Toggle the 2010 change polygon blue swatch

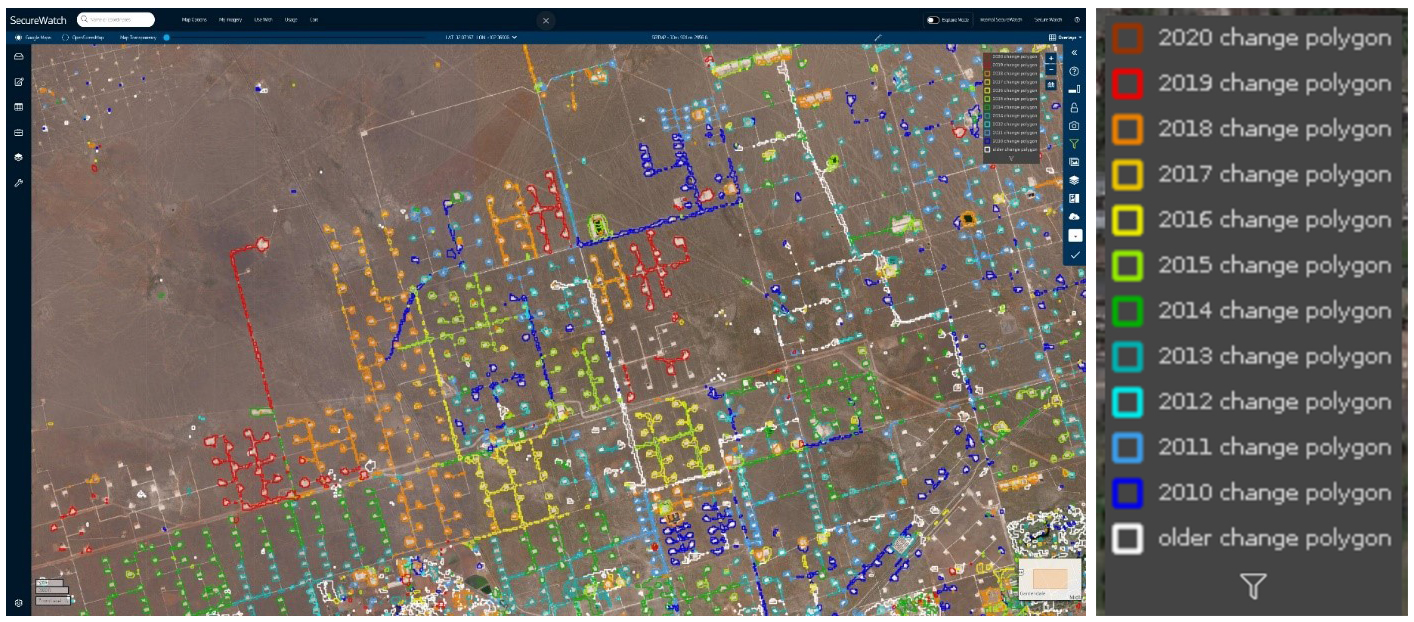point(1127,493)
